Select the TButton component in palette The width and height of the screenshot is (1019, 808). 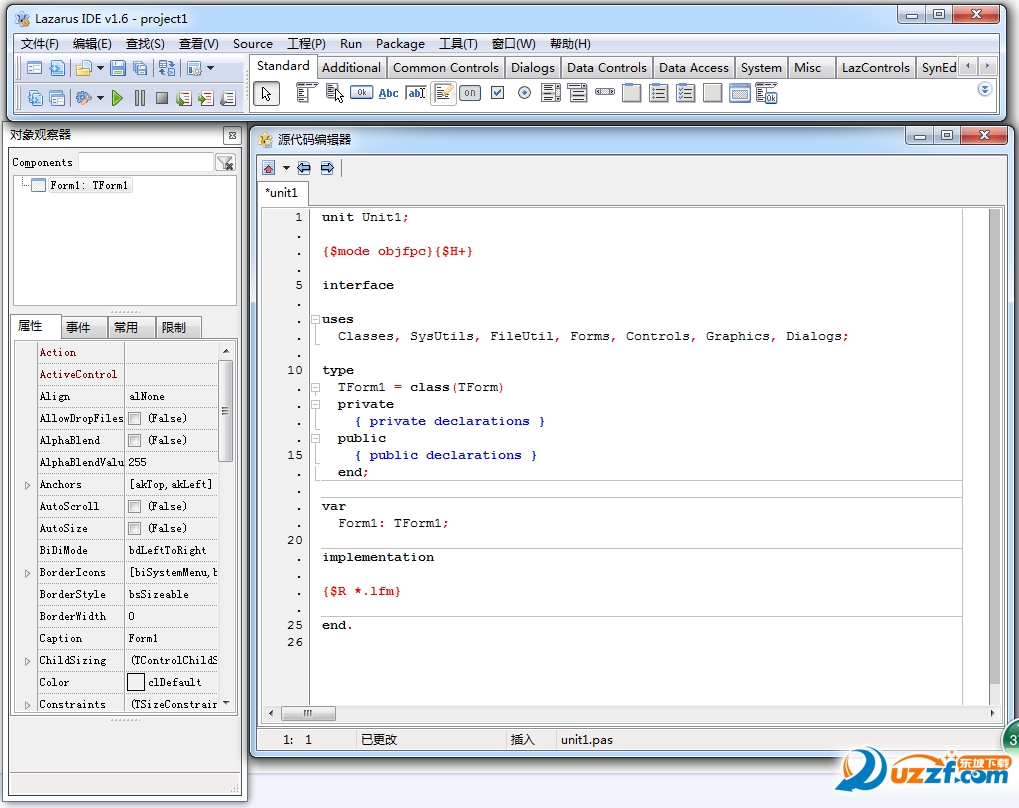(x=361, y=93)
